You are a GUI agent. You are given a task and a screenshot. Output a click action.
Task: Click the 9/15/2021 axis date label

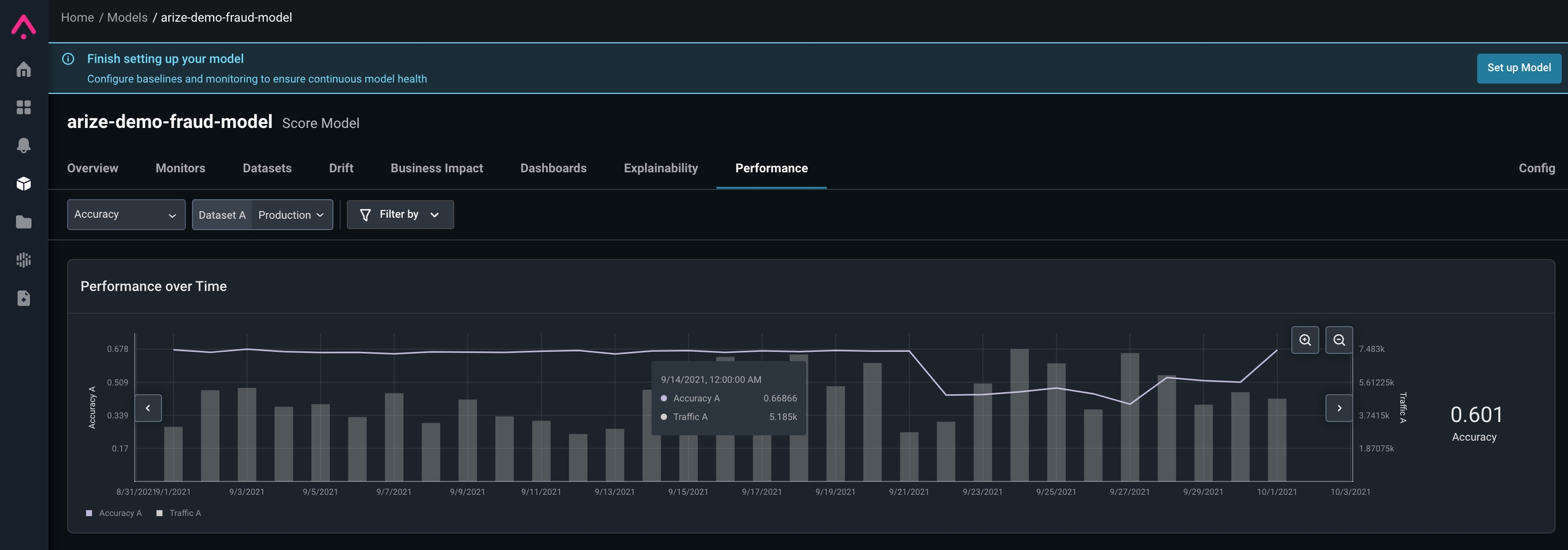688,491
